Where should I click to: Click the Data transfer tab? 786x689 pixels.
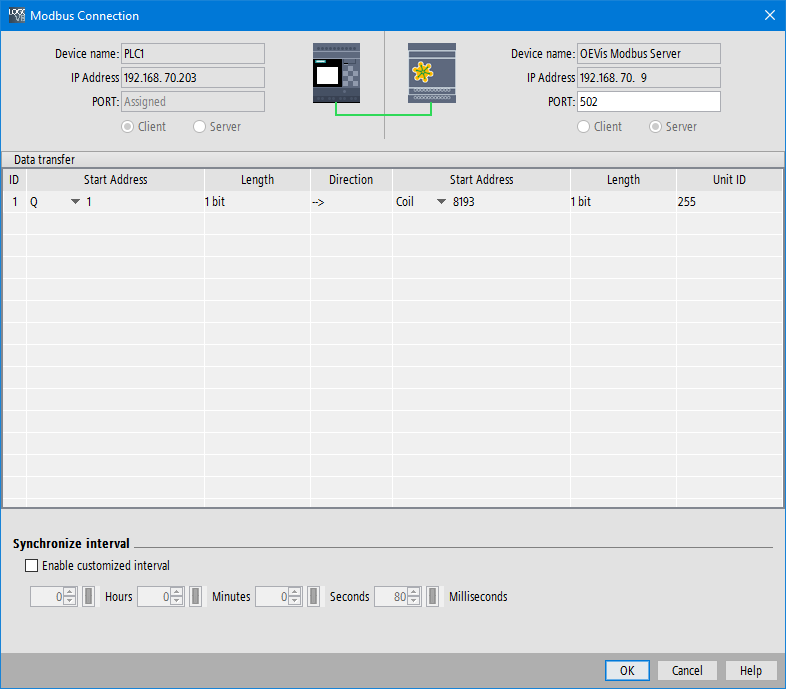(x=44, y=159)
